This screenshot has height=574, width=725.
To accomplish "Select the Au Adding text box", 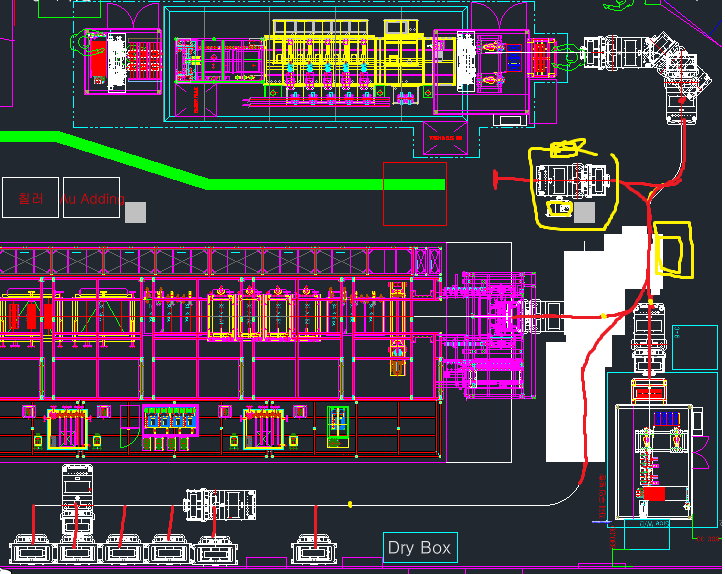I will coord(91,198).
